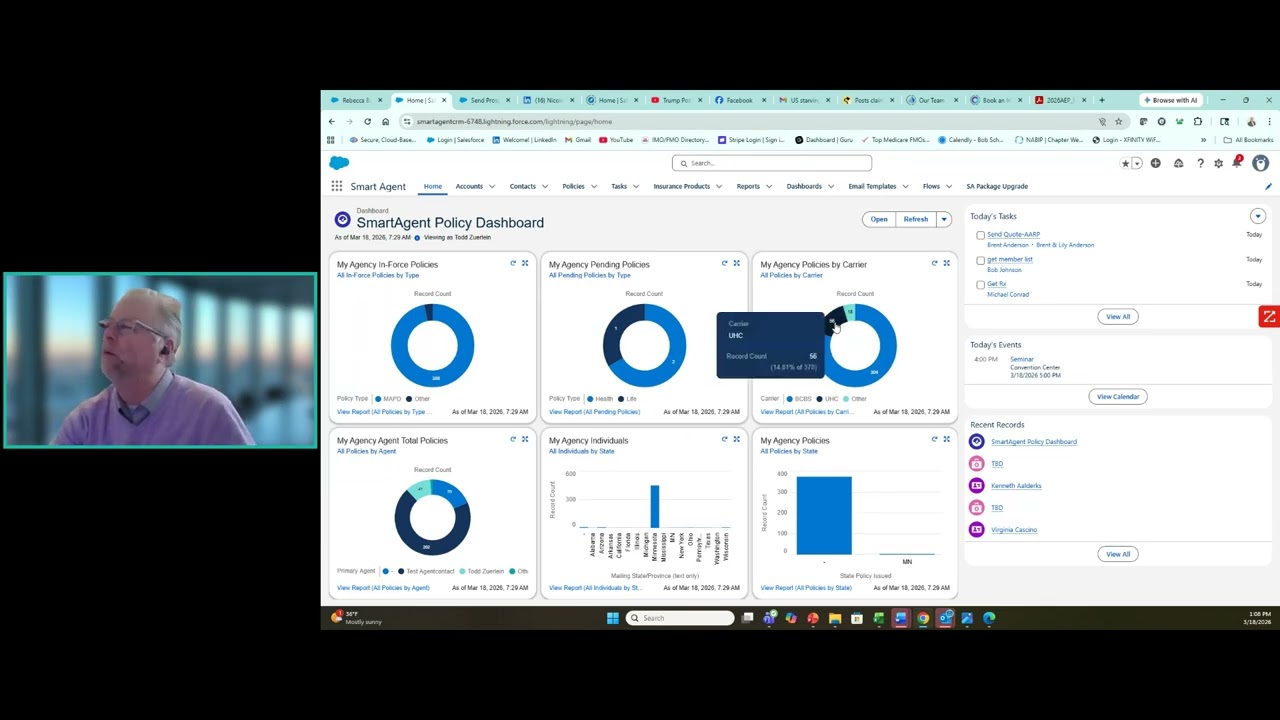1280x720 pixels.
Task: Click the Todd Zuerlein legend color swatch
Action: (462, 571)
